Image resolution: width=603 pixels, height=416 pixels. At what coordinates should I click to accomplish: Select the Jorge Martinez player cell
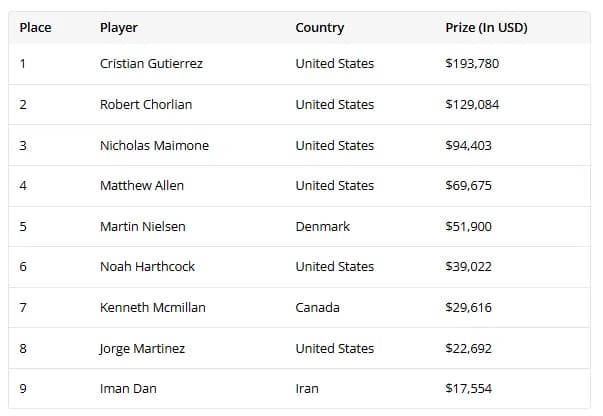[x=142, y=349]
